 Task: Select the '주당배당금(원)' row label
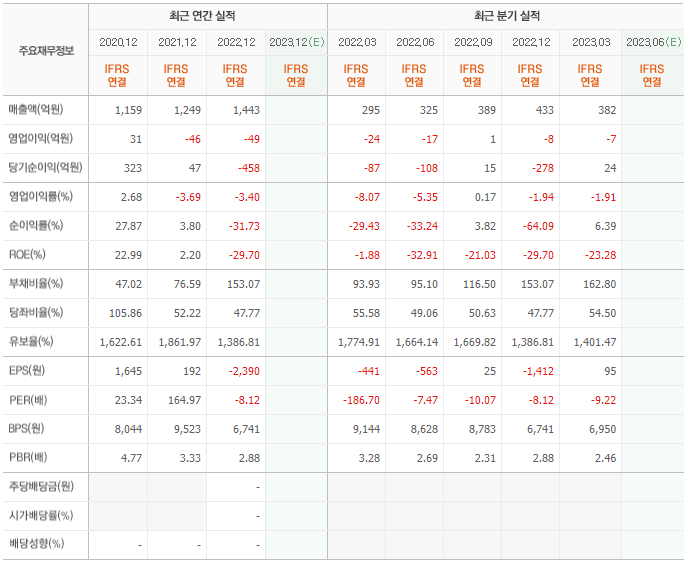(x=41, y=487)
